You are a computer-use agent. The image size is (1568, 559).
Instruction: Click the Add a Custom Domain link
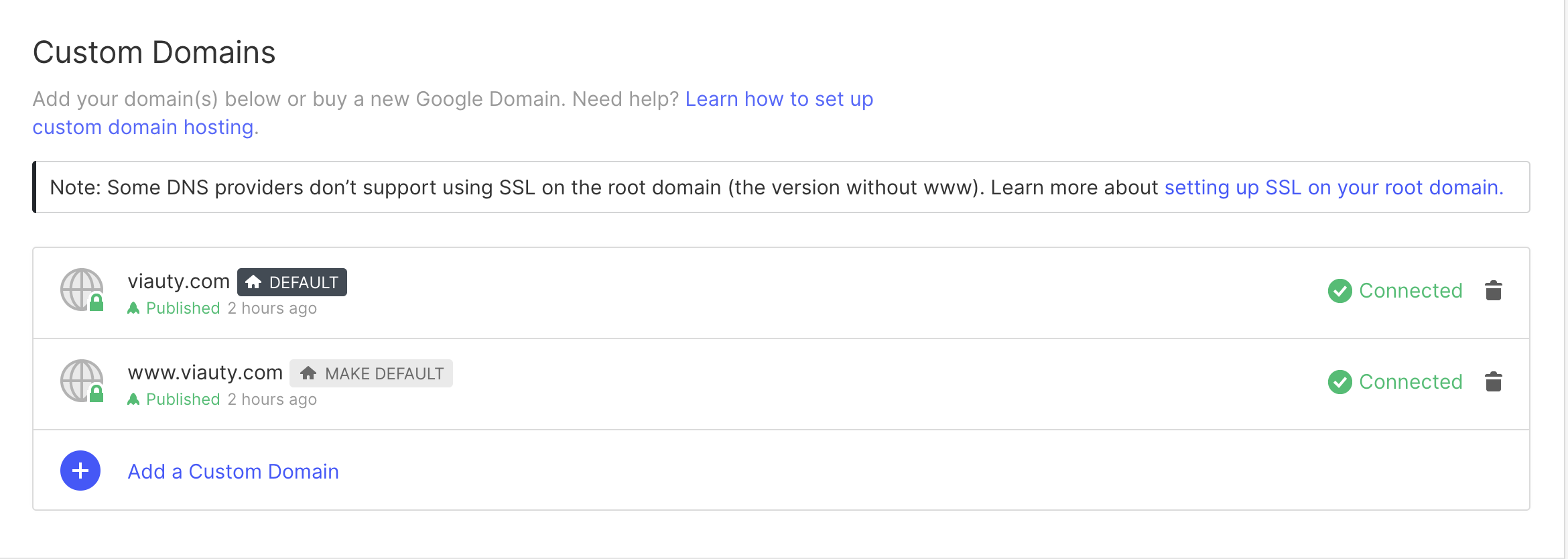click(233, 472)
